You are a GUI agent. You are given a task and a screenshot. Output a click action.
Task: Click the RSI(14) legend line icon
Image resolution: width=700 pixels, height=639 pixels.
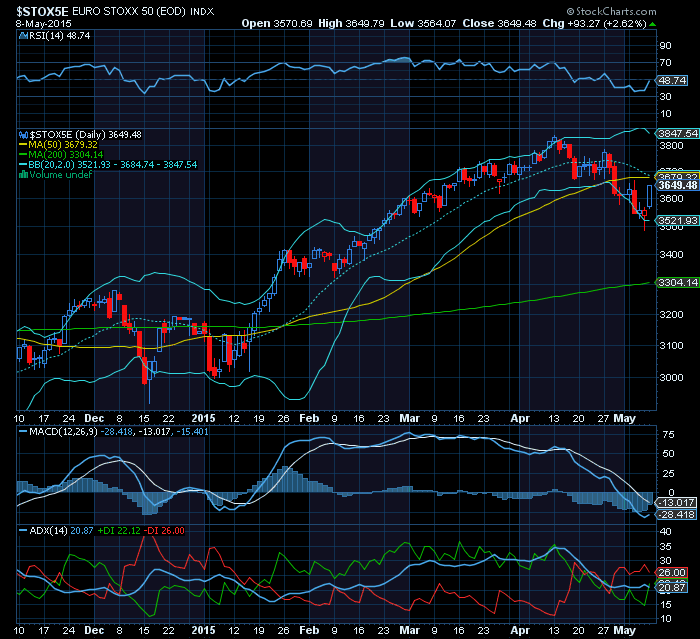click(23, 36)
